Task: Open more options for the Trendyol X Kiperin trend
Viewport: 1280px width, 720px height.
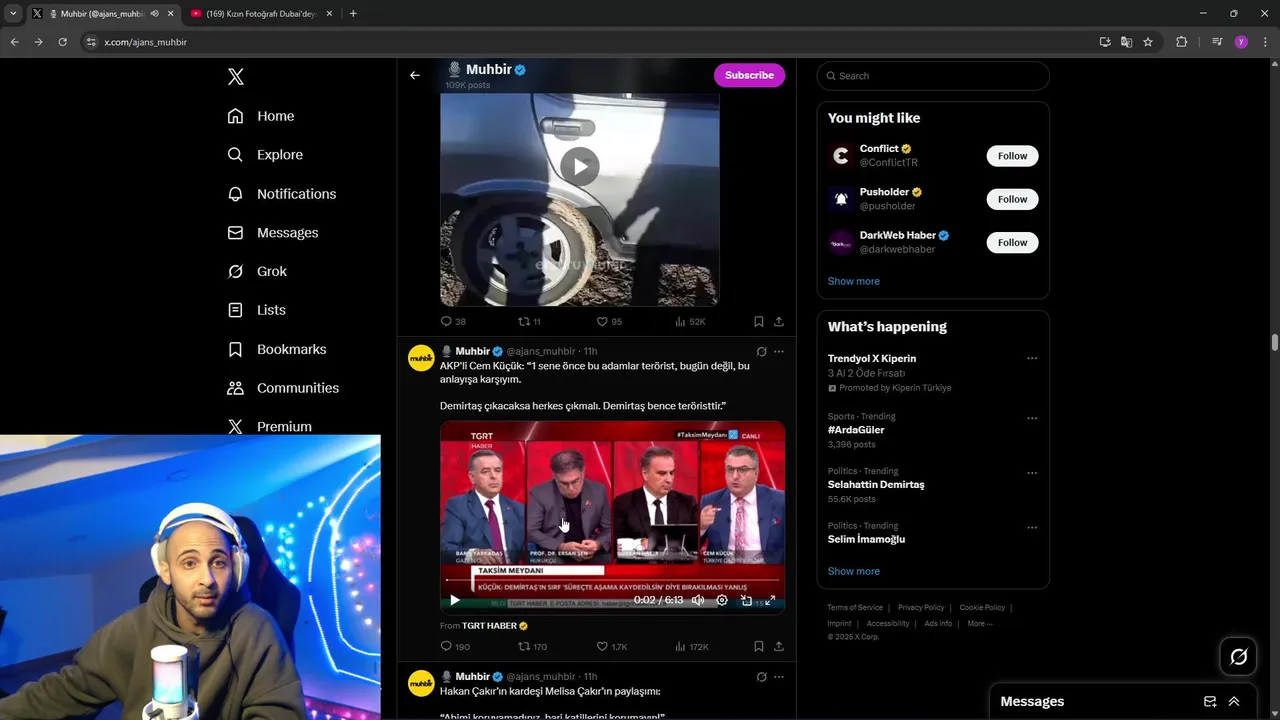Action: pos(1032,358)
